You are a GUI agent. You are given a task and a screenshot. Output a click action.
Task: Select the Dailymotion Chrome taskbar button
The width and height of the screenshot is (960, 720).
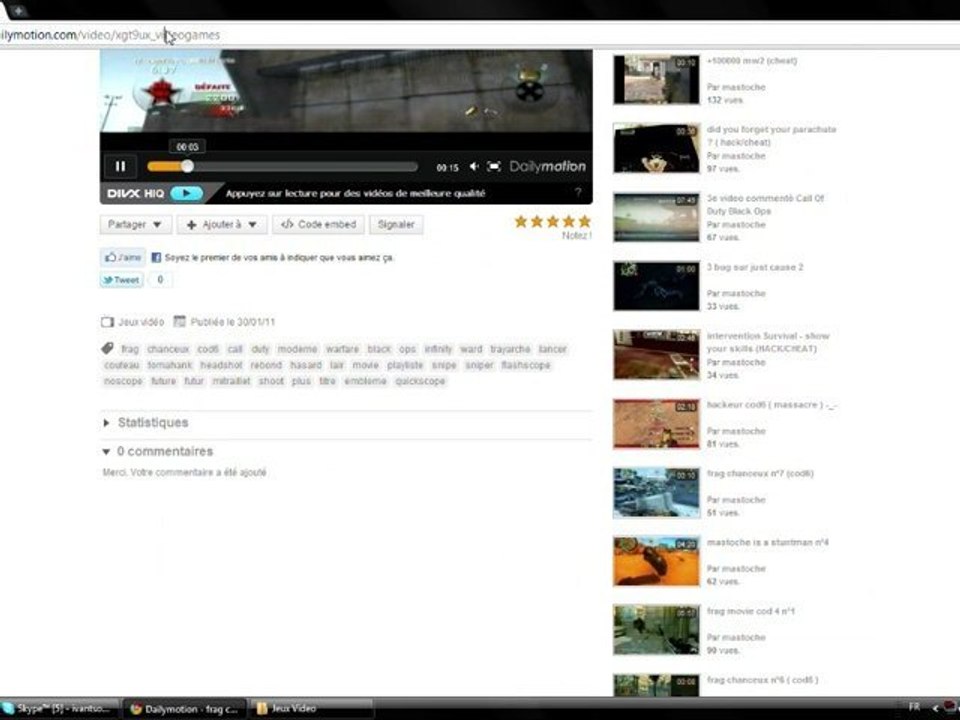[x=186, y=709]
